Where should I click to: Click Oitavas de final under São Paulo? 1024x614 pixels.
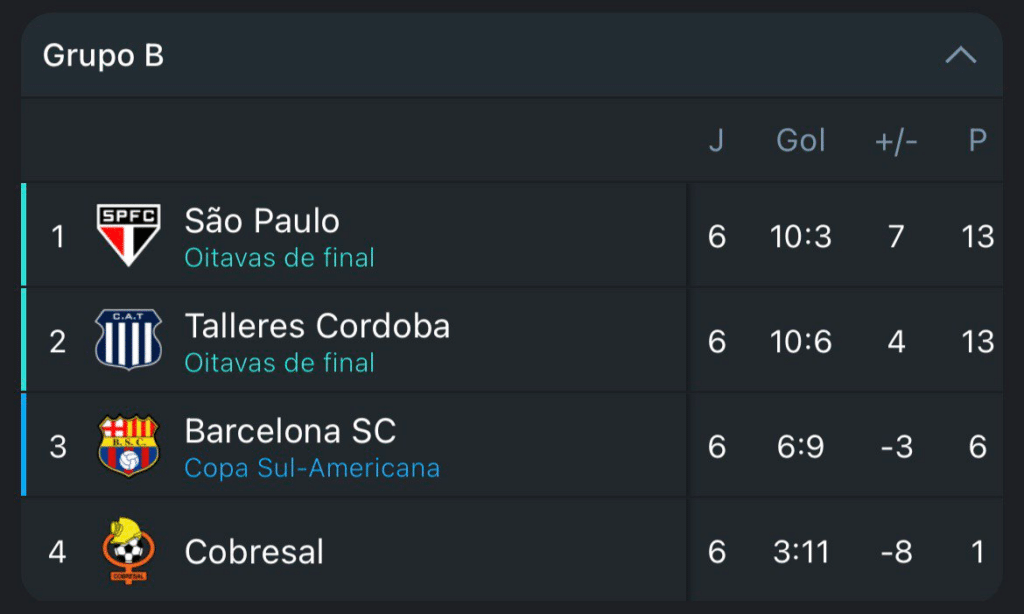279,258
